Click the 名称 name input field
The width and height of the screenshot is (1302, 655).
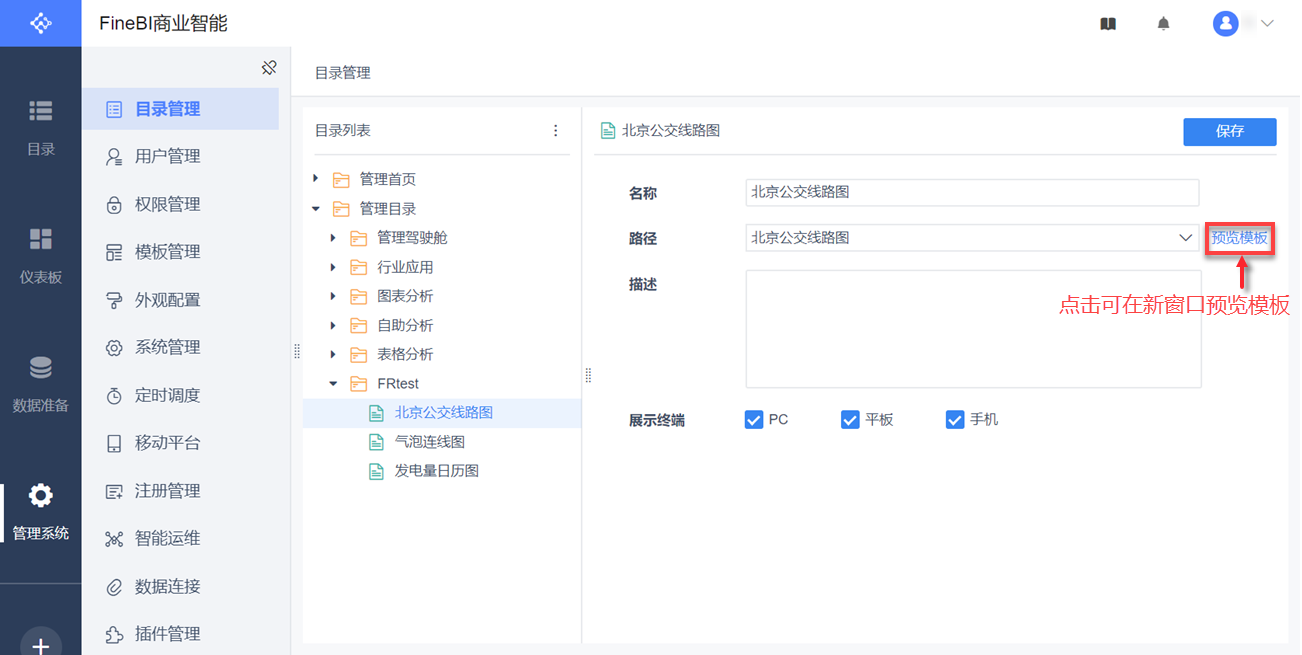pos(971,192)
